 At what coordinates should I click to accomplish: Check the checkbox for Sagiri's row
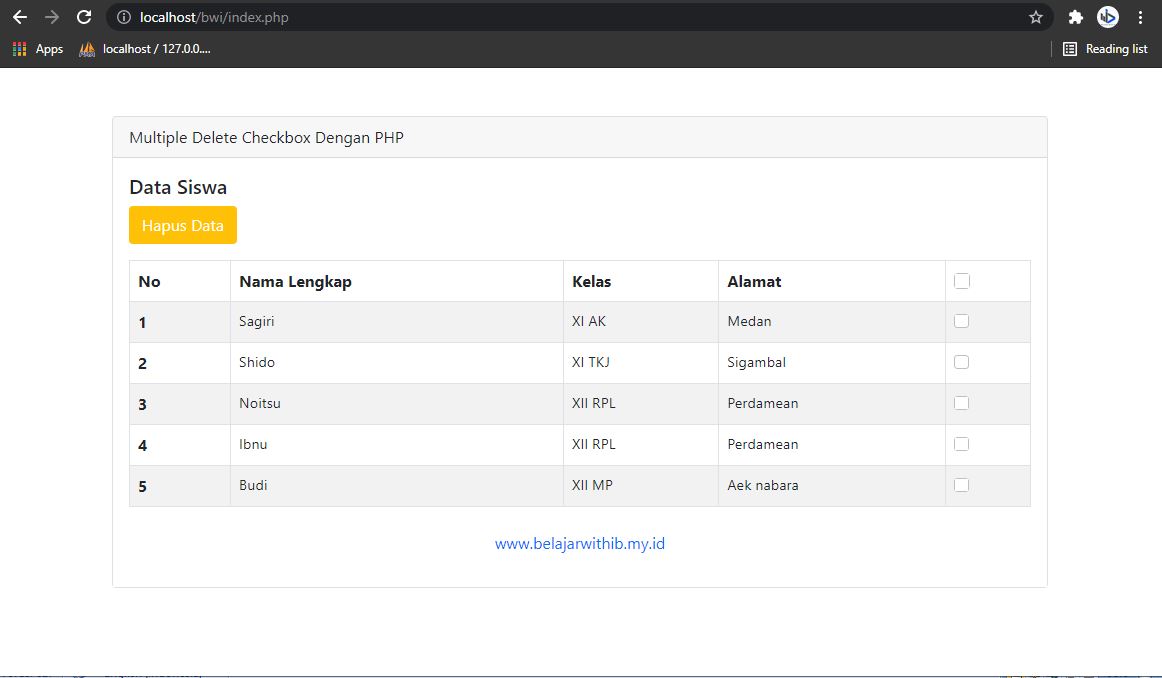click(x=961, y=321)
